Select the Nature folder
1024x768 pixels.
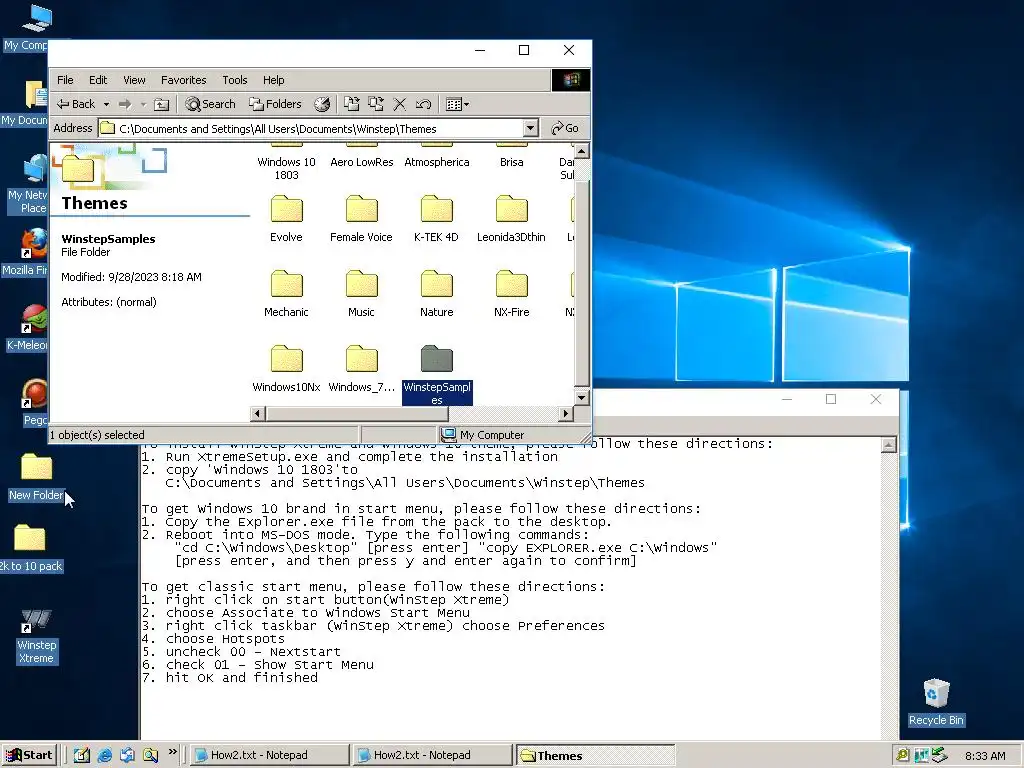click(436, 295)
